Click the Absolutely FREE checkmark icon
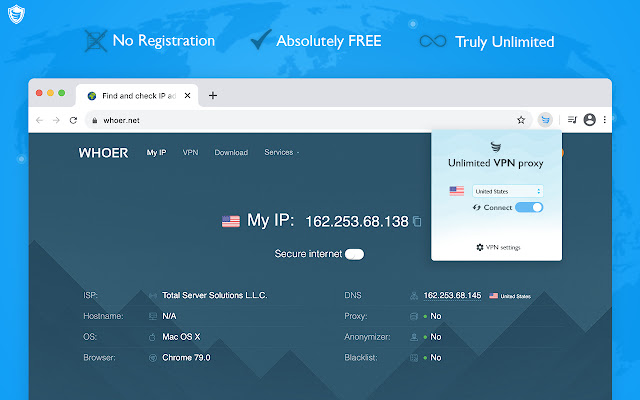 (261, 39)
